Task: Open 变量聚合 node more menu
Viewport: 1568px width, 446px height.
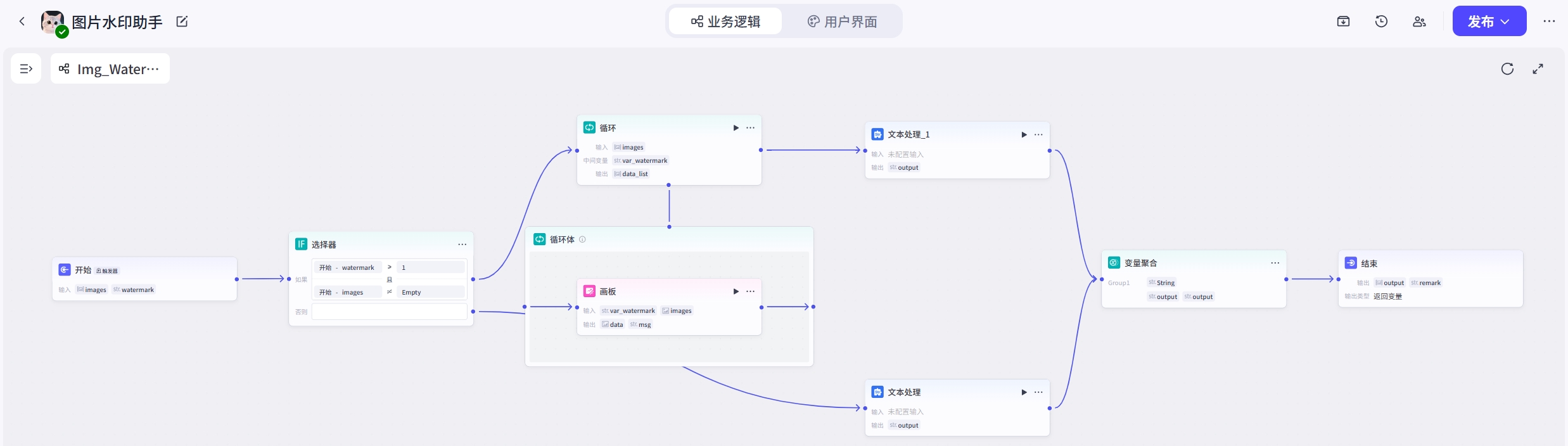Action: [x=1275, y=263]
